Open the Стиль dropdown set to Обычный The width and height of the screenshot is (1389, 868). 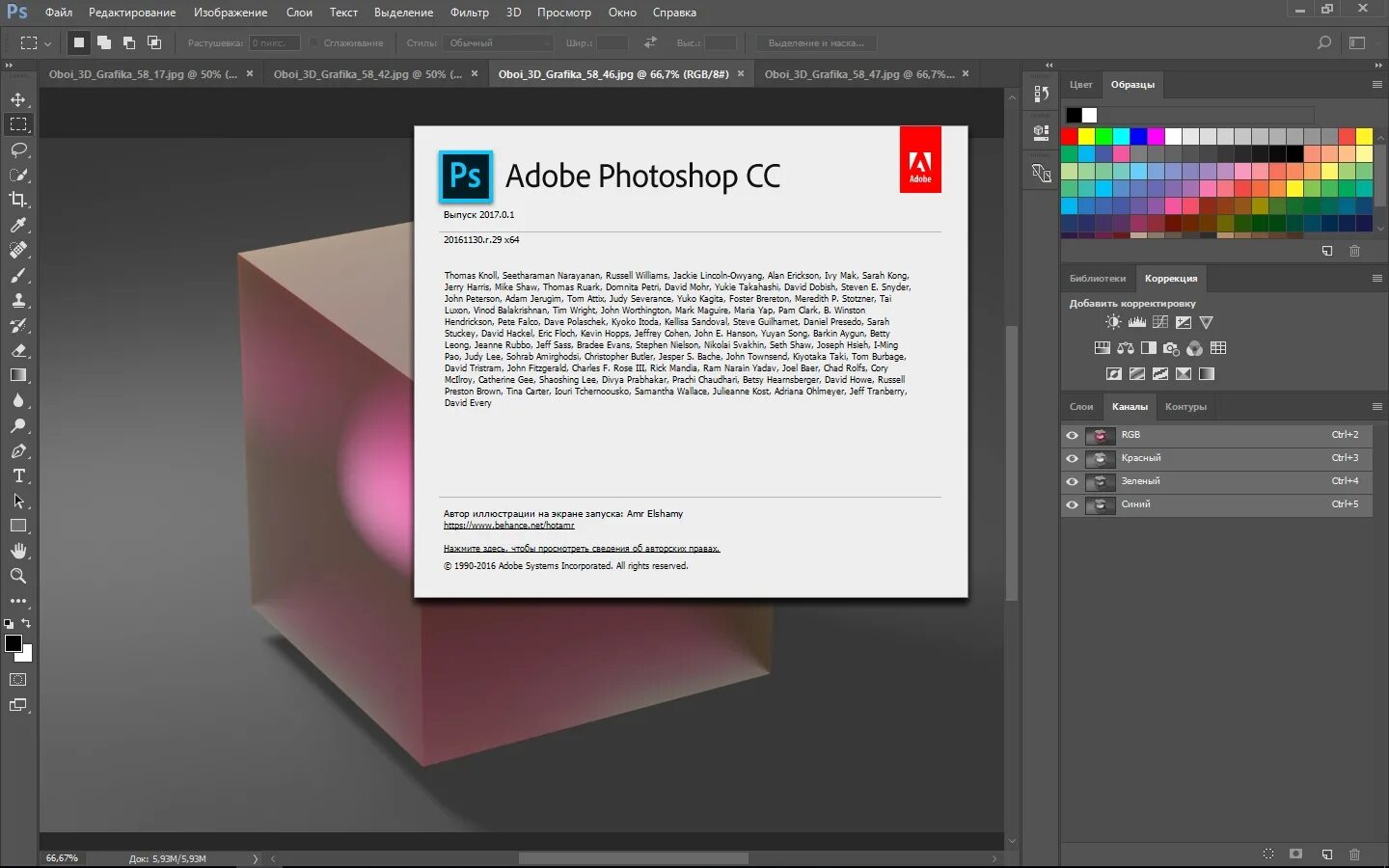pos(499,42)
